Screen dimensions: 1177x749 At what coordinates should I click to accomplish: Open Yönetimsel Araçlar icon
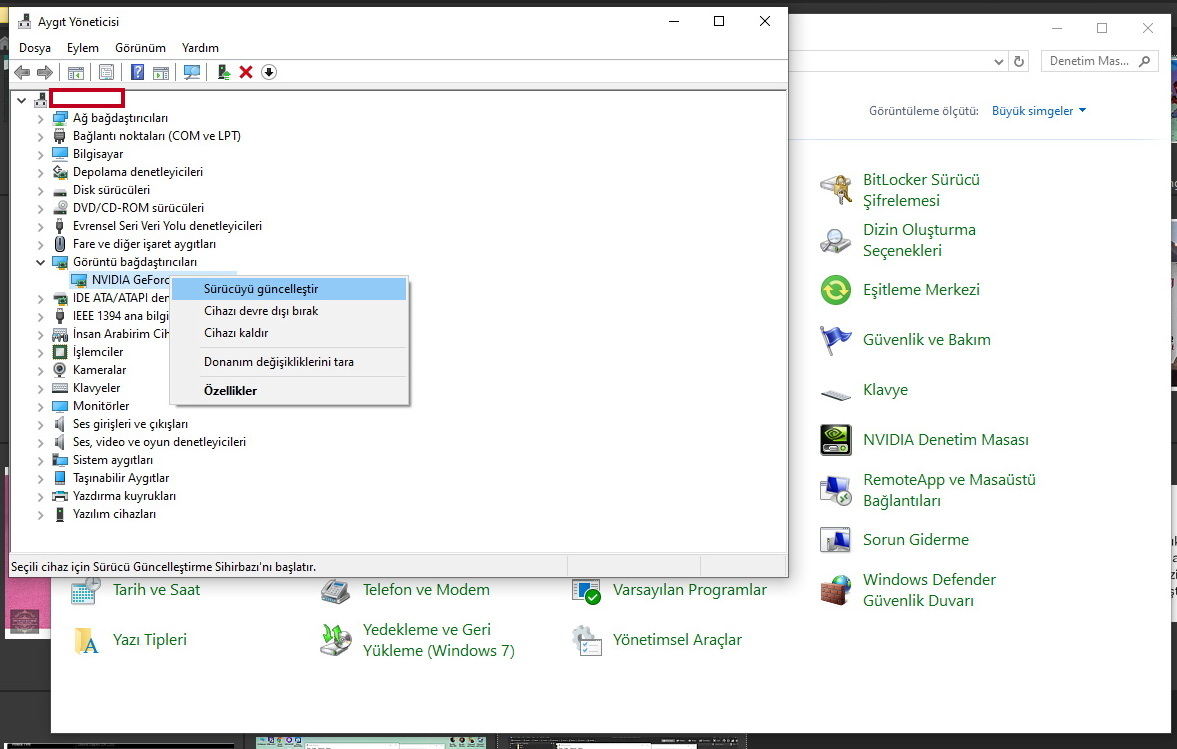tap(585, 640)
